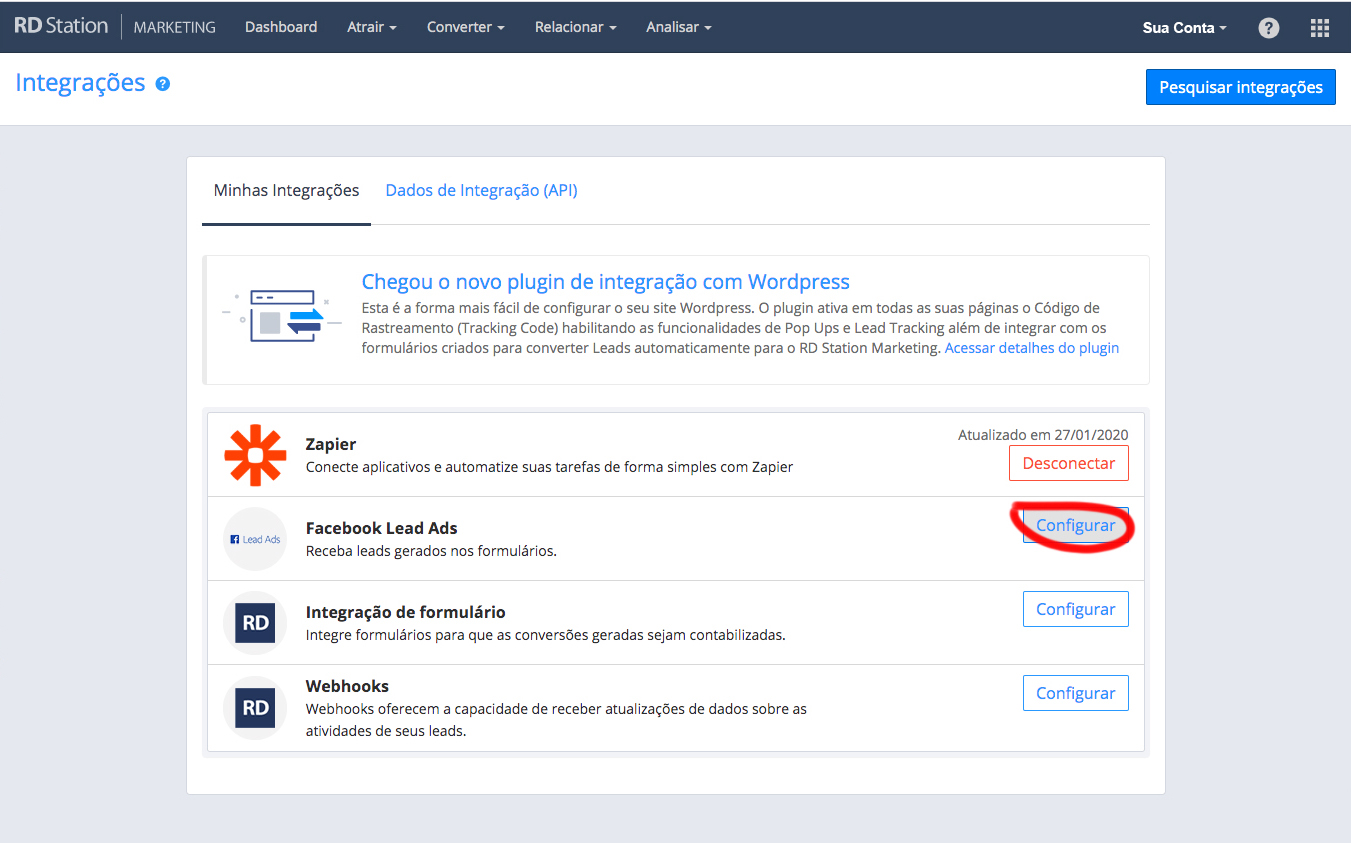Click the Atualizado em 27/01/2020 text
The height and width of the screenshot is (843, 1351).
[x=1043, y=434]
